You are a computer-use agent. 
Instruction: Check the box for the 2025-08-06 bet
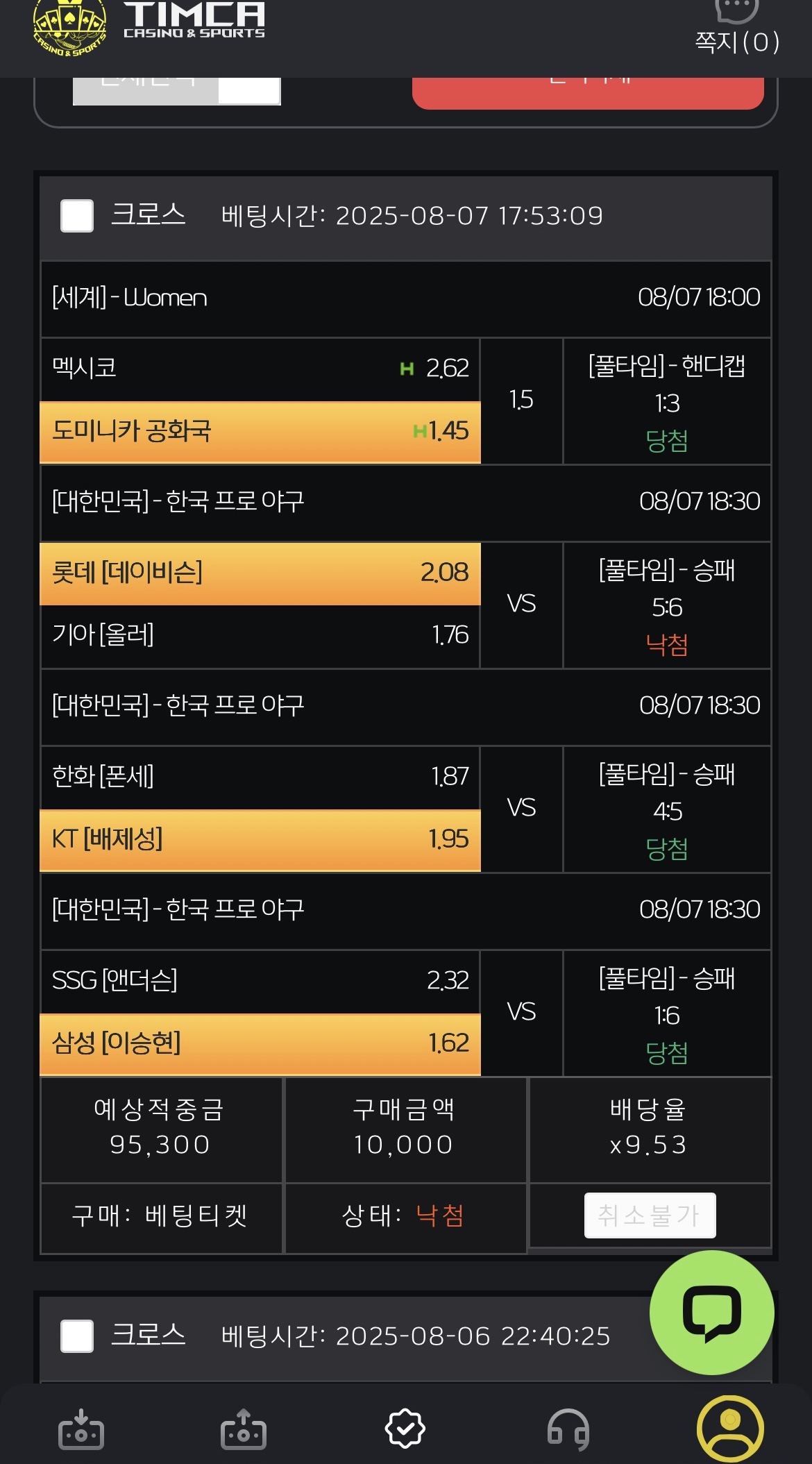click(x=77, y=1336)
